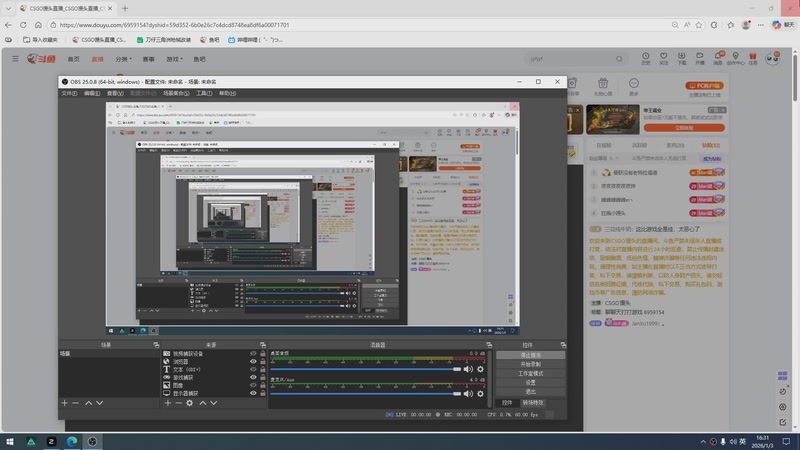Toggle visibility of 游戏捕获 source
This screenshot has width=800, height=450.
(x=253, y=378)
